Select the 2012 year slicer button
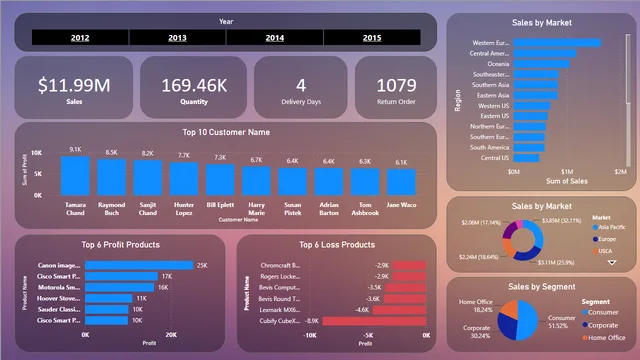 [x=80, y=38]
